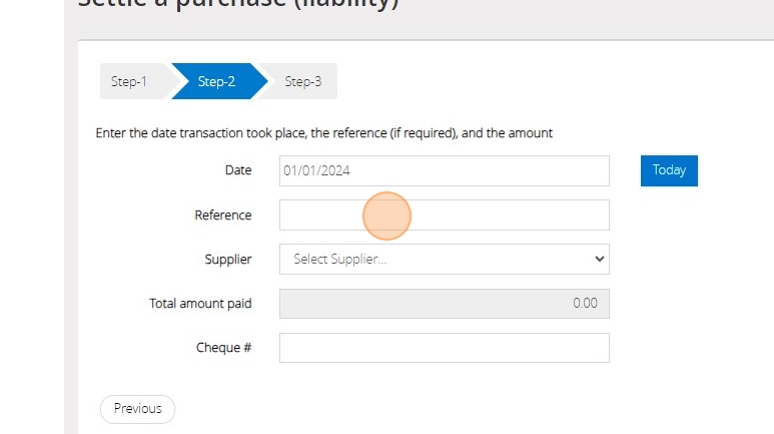774x434 pixels.
Task: Click the Settle a purchase heading
Action: pyautogui.click(x=238, y=4)
